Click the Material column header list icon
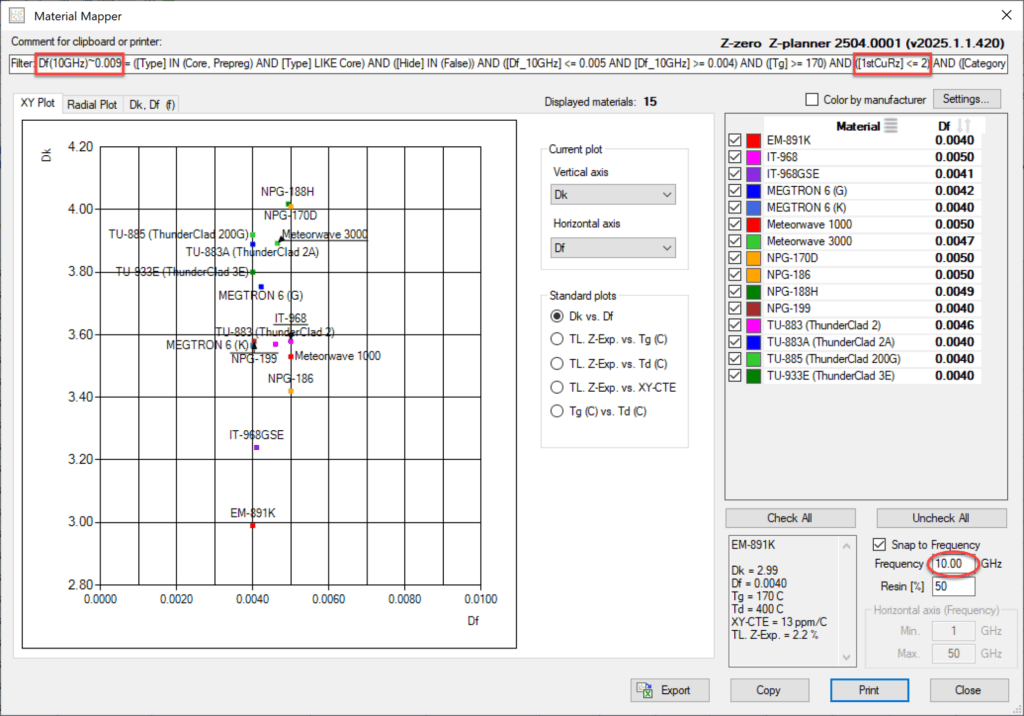 click(x=892, y=126)
